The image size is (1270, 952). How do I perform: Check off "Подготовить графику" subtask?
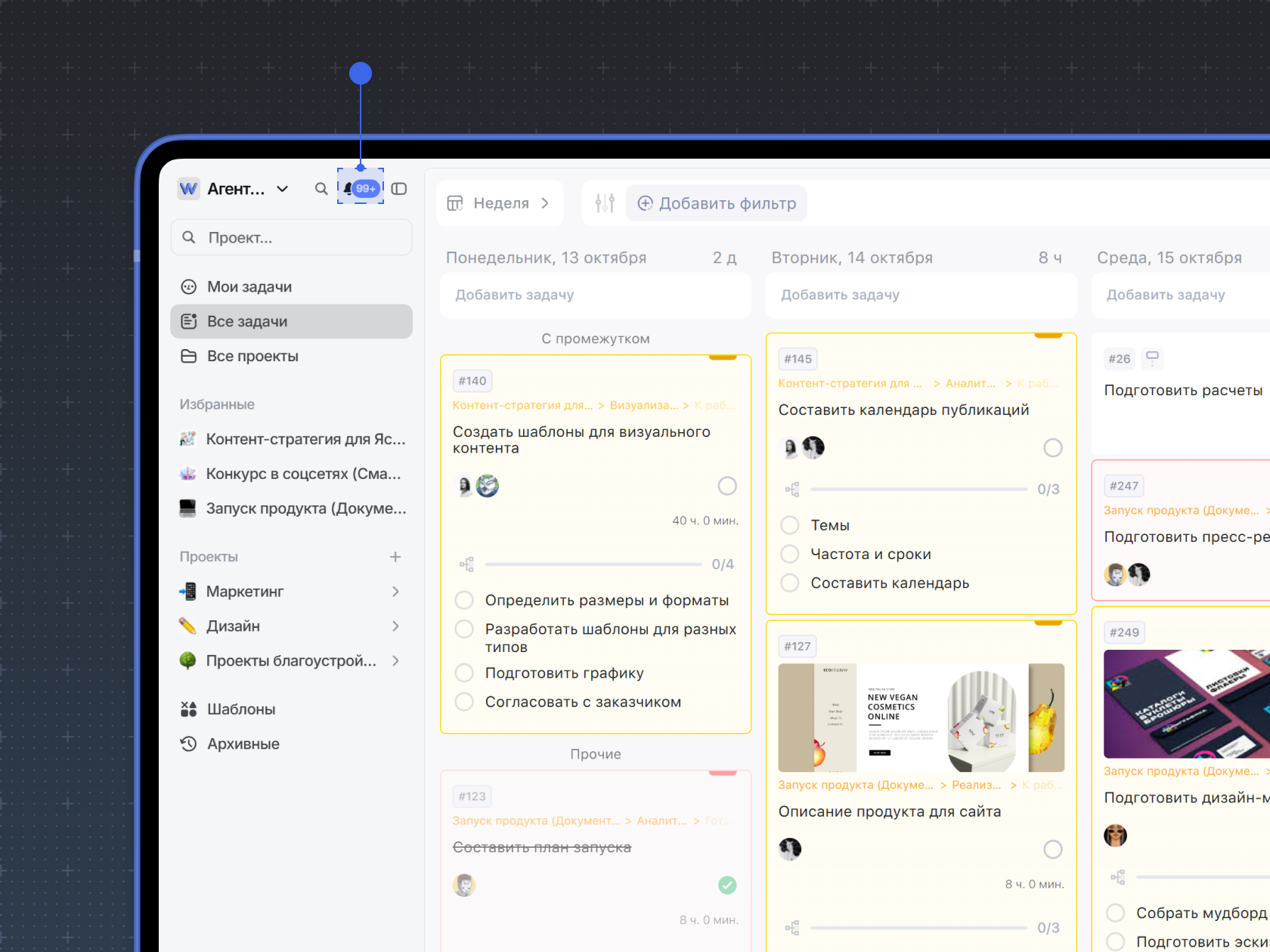464,673
